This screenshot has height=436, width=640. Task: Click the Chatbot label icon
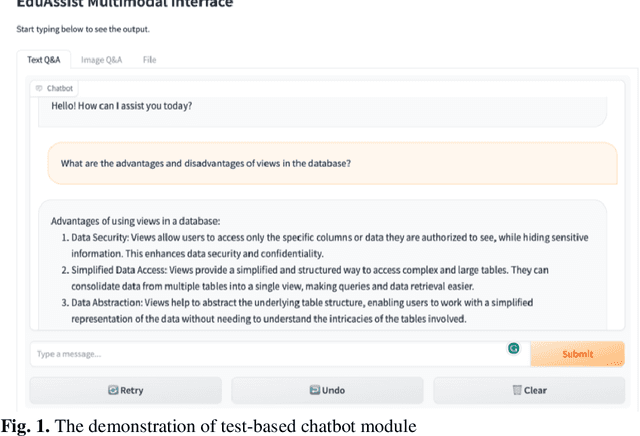click(x=39, y=88)
